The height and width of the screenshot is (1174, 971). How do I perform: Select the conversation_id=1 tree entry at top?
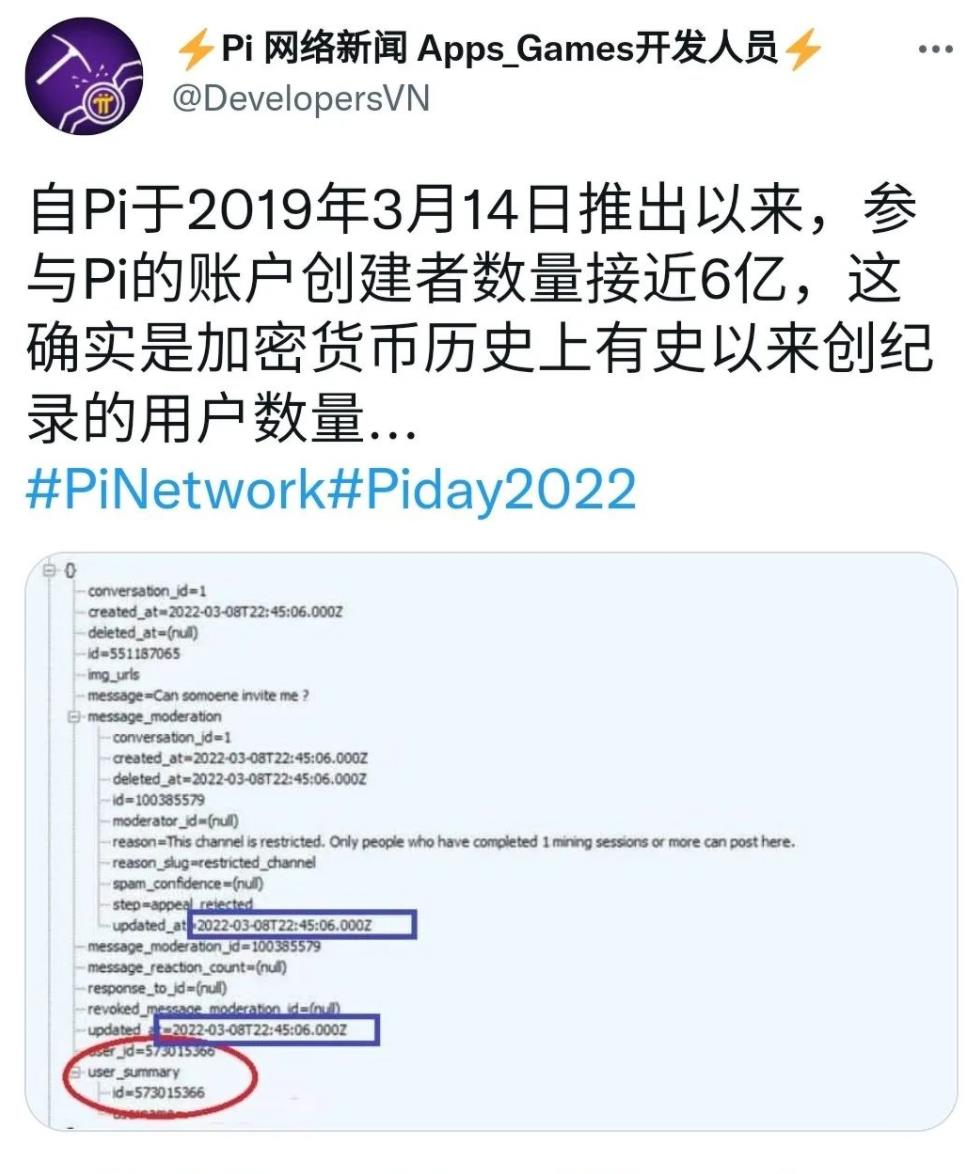click(x=147, y=591)
